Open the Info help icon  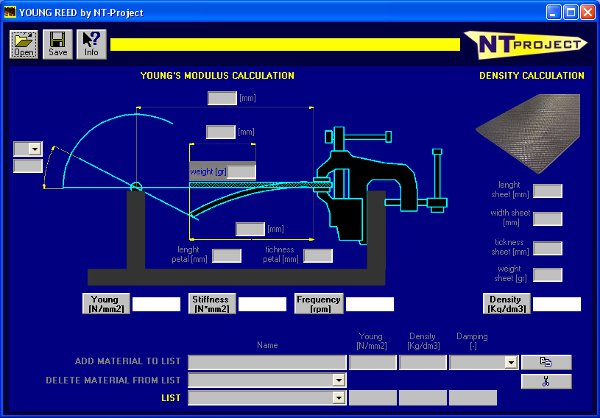(x=91, y=44)
